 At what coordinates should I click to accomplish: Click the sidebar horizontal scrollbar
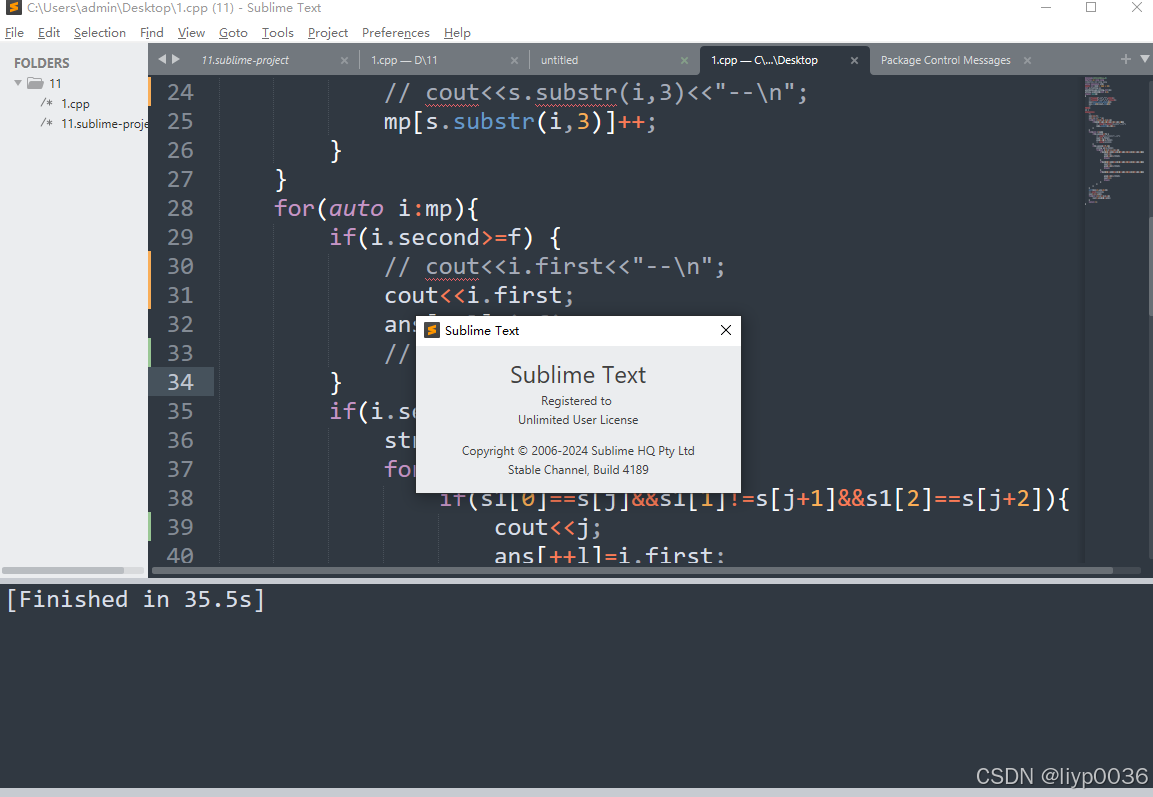click(x=63, y=571)
